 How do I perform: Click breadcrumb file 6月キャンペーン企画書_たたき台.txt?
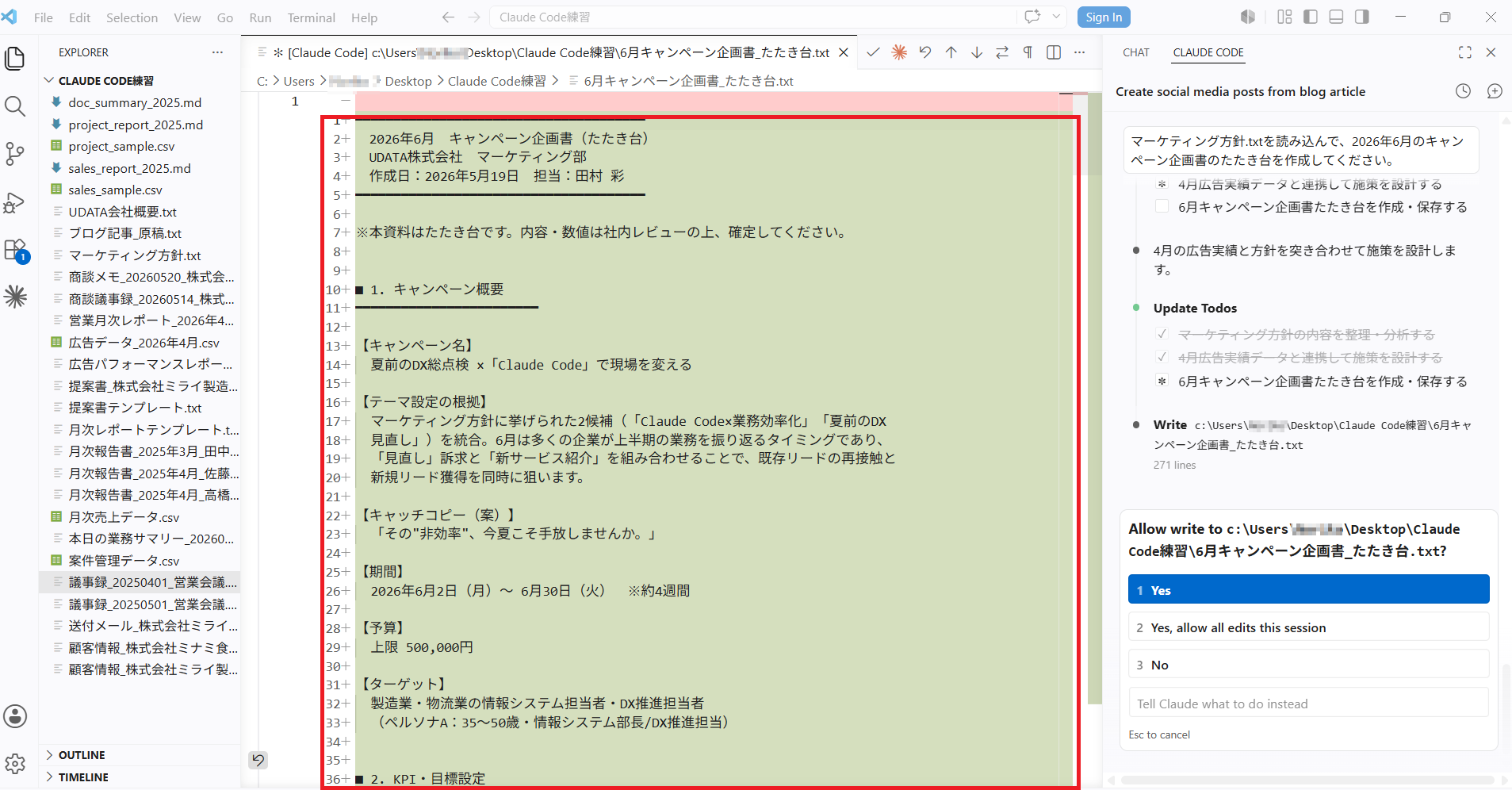[688, 81]
